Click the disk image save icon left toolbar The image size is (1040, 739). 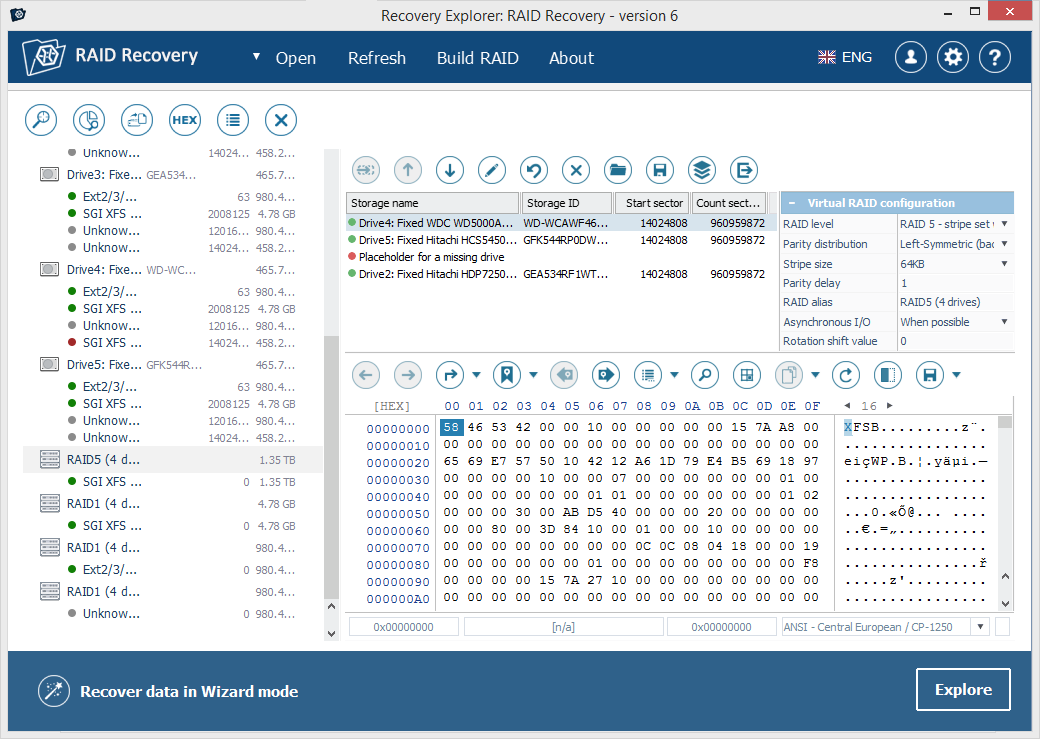pyautogui.click(x=137, y=120)
